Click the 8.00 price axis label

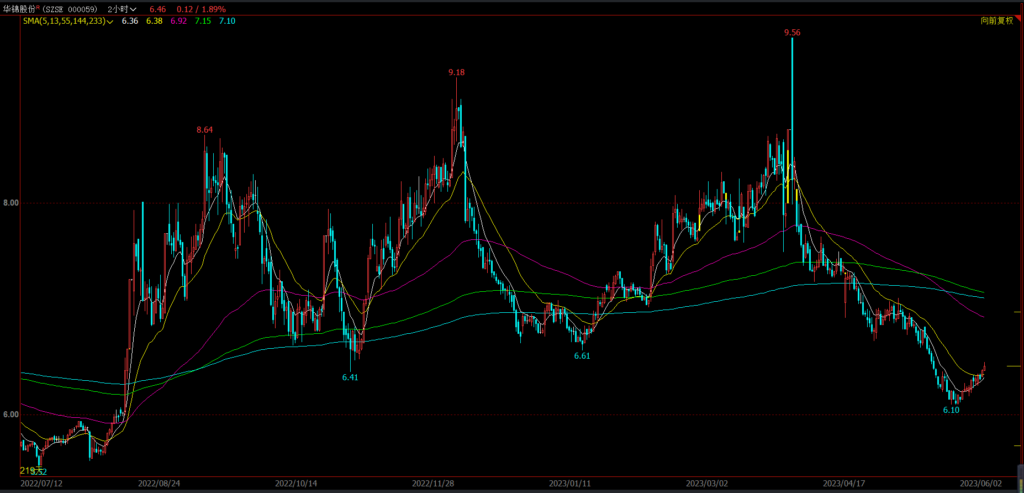(11, 203)
